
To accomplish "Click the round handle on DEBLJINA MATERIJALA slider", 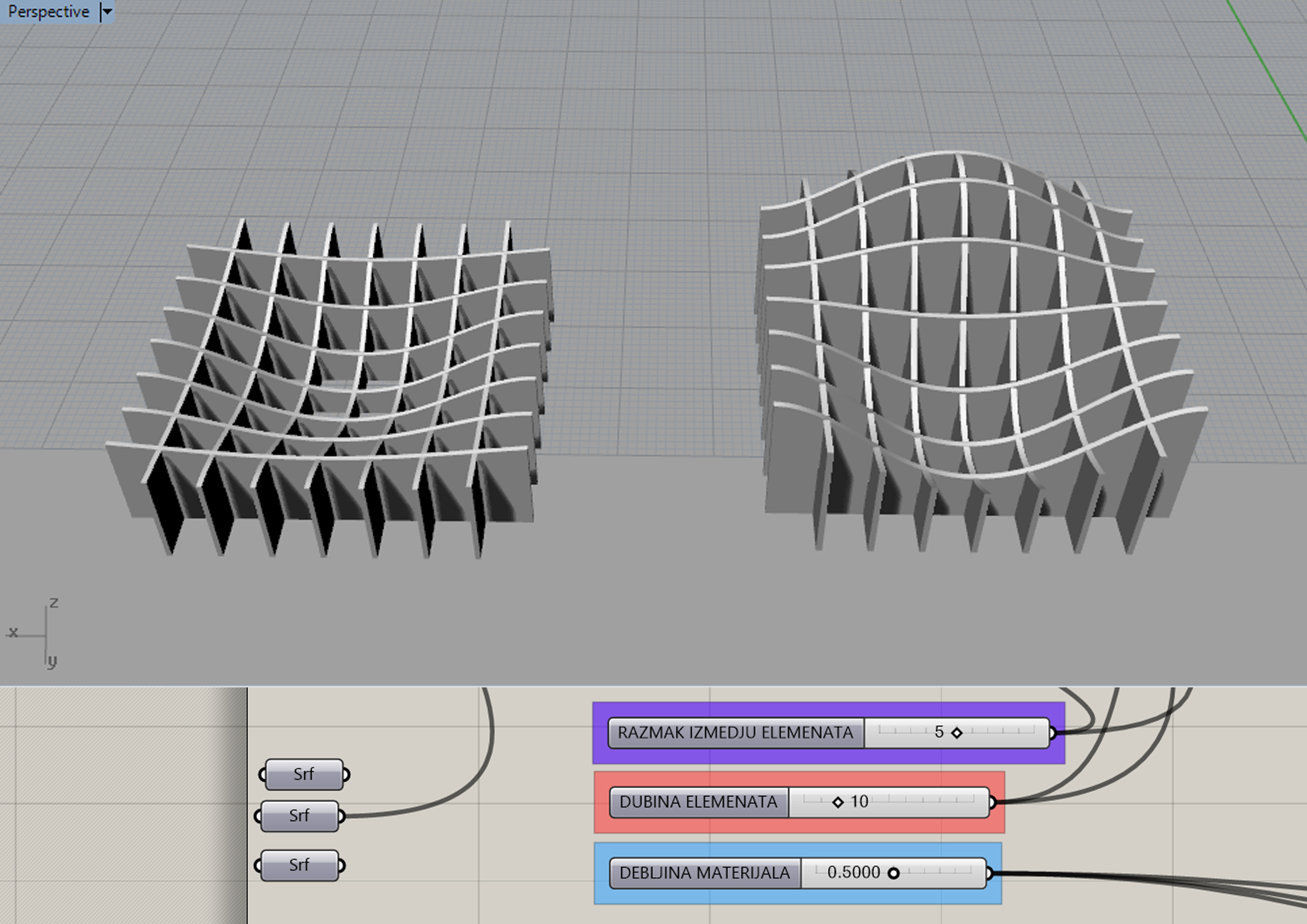I will [x=894, y=873].
